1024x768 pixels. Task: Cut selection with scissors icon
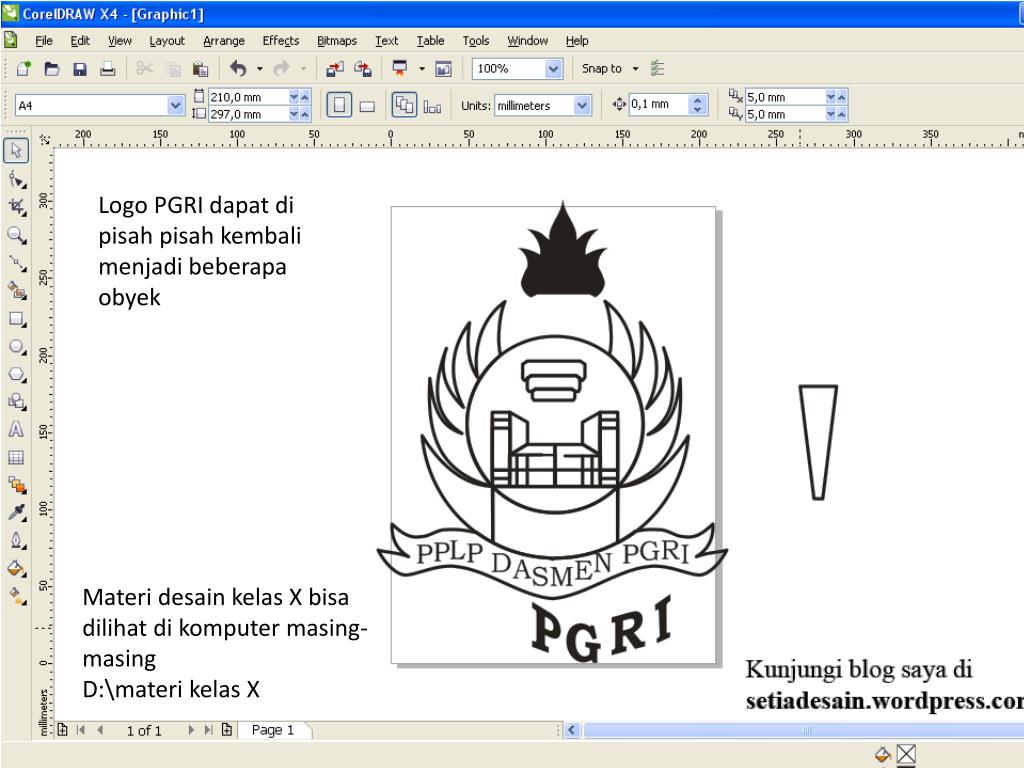[x=144, y=69]
